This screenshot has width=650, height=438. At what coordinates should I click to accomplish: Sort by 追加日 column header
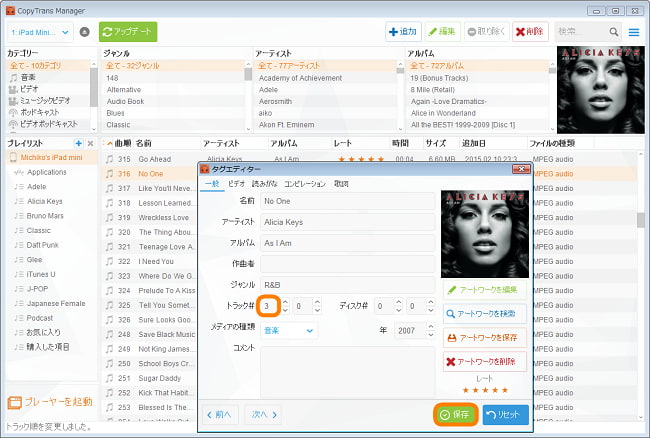(x=474, y=143)
